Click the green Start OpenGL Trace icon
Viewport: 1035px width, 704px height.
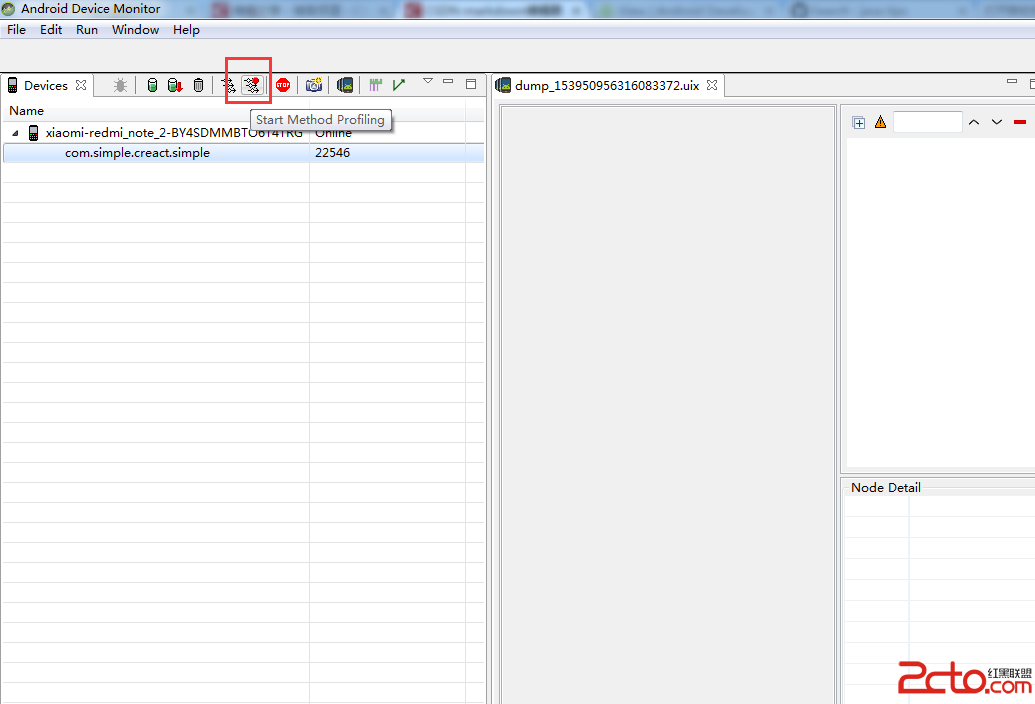click(399, 84)
